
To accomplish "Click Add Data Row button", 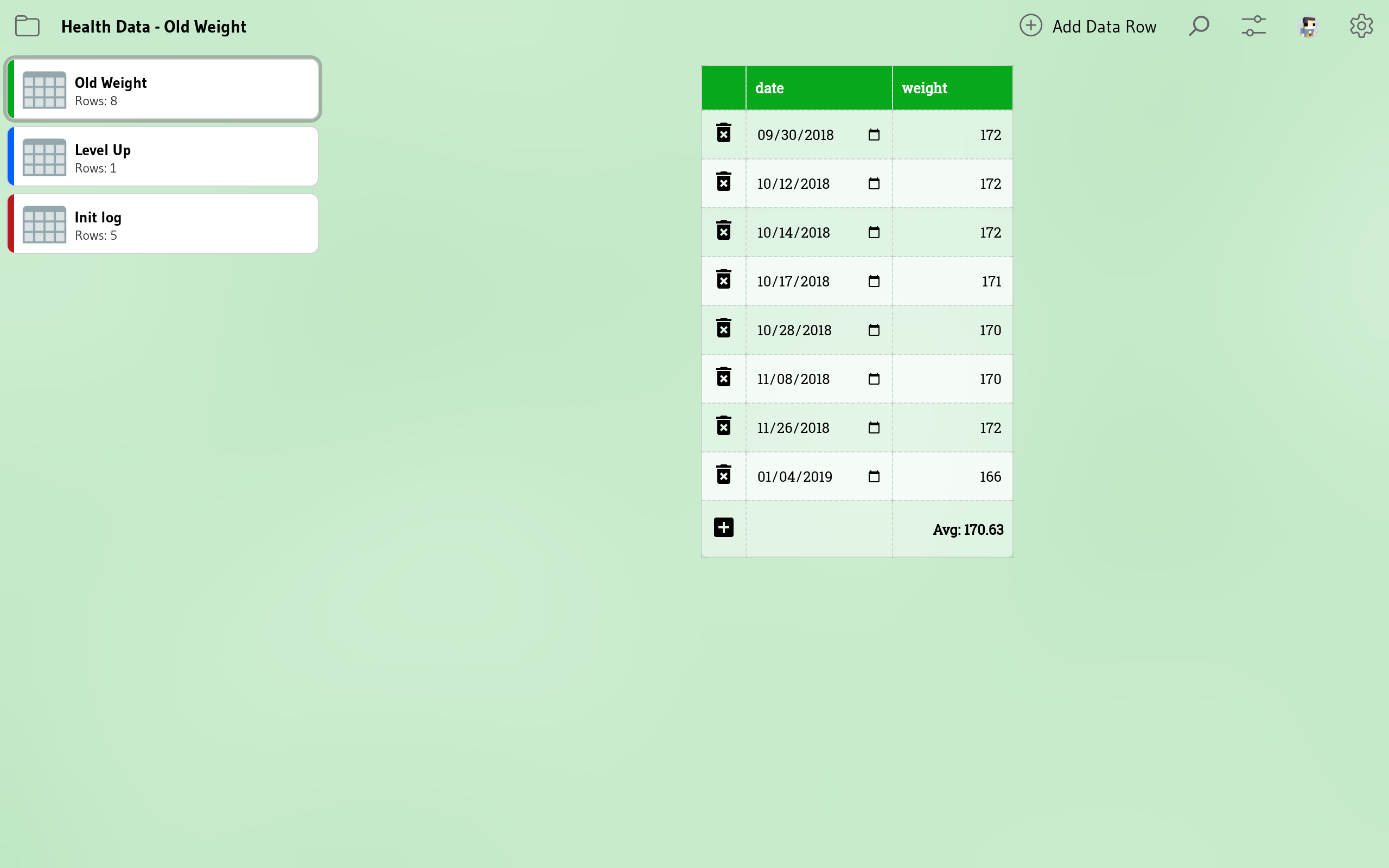I will (x=1088, y=26).
